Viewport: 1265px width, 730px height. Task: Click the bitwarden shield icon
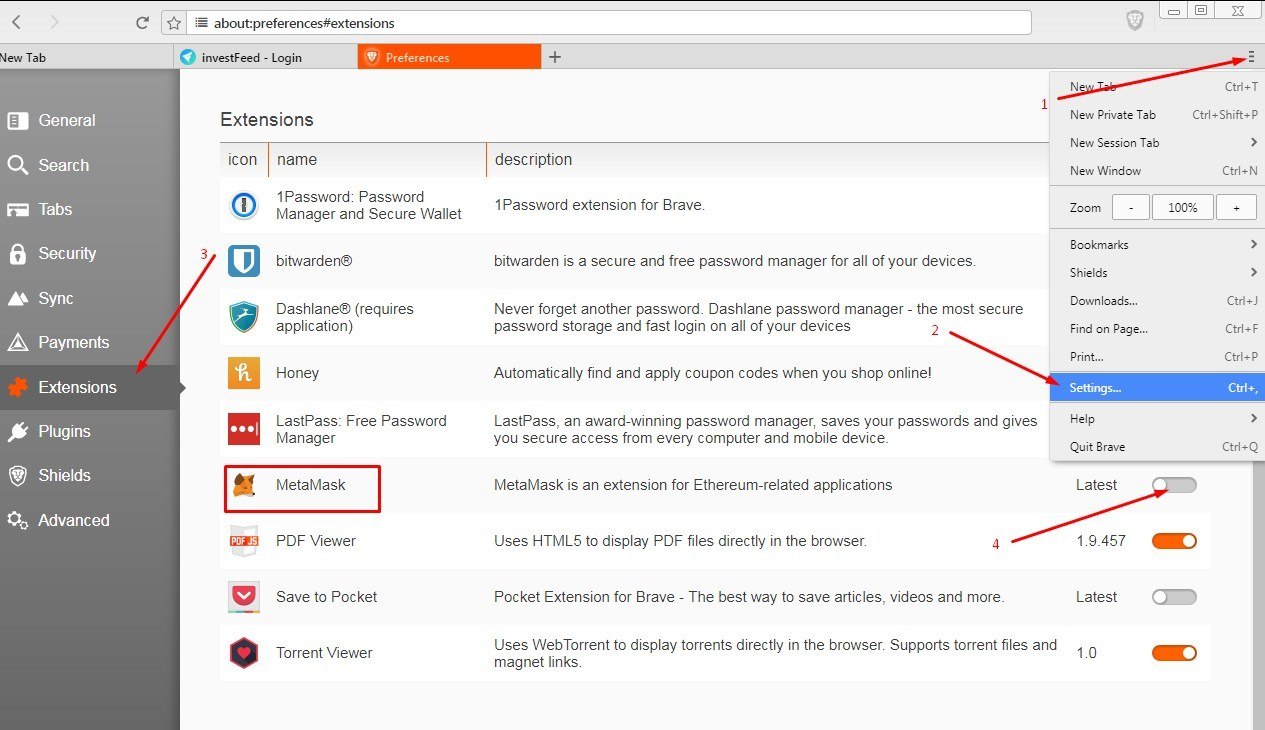244,261
